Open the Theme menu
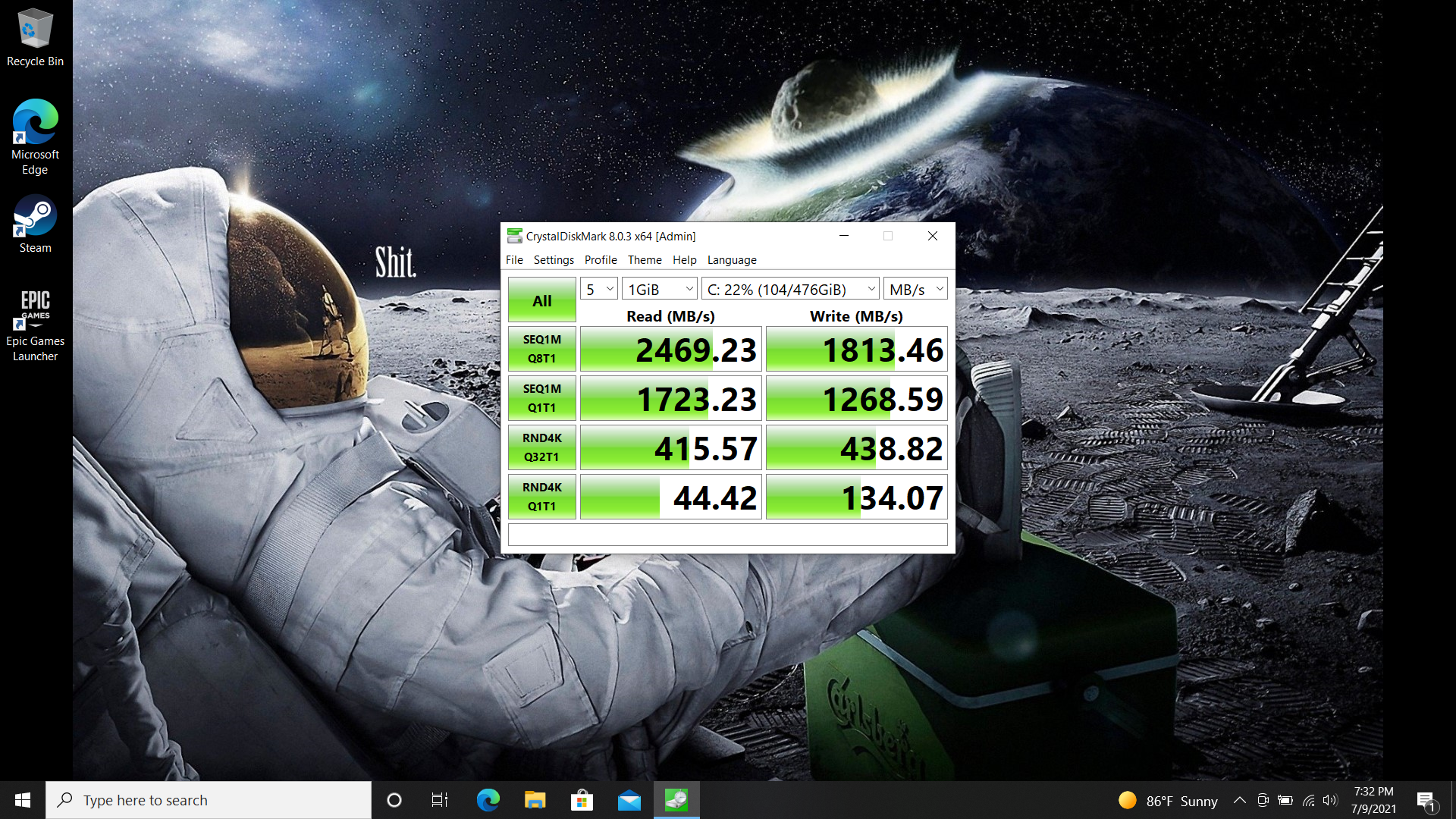This screenshot has height=819, width=1456. [x=645, y=259]
